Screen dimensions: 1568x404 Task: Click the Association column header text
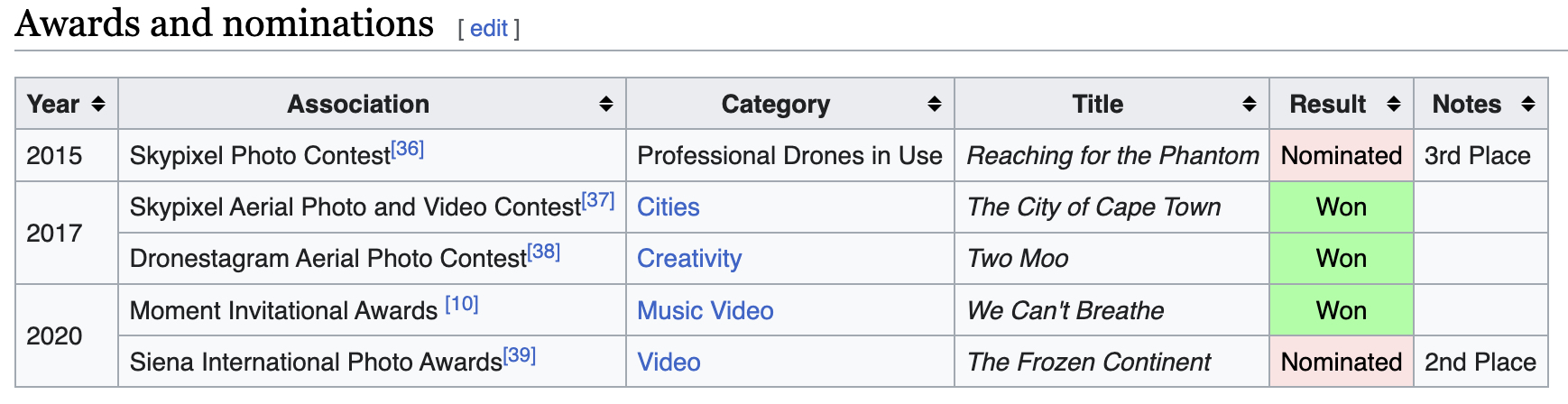tap(358, 105)
